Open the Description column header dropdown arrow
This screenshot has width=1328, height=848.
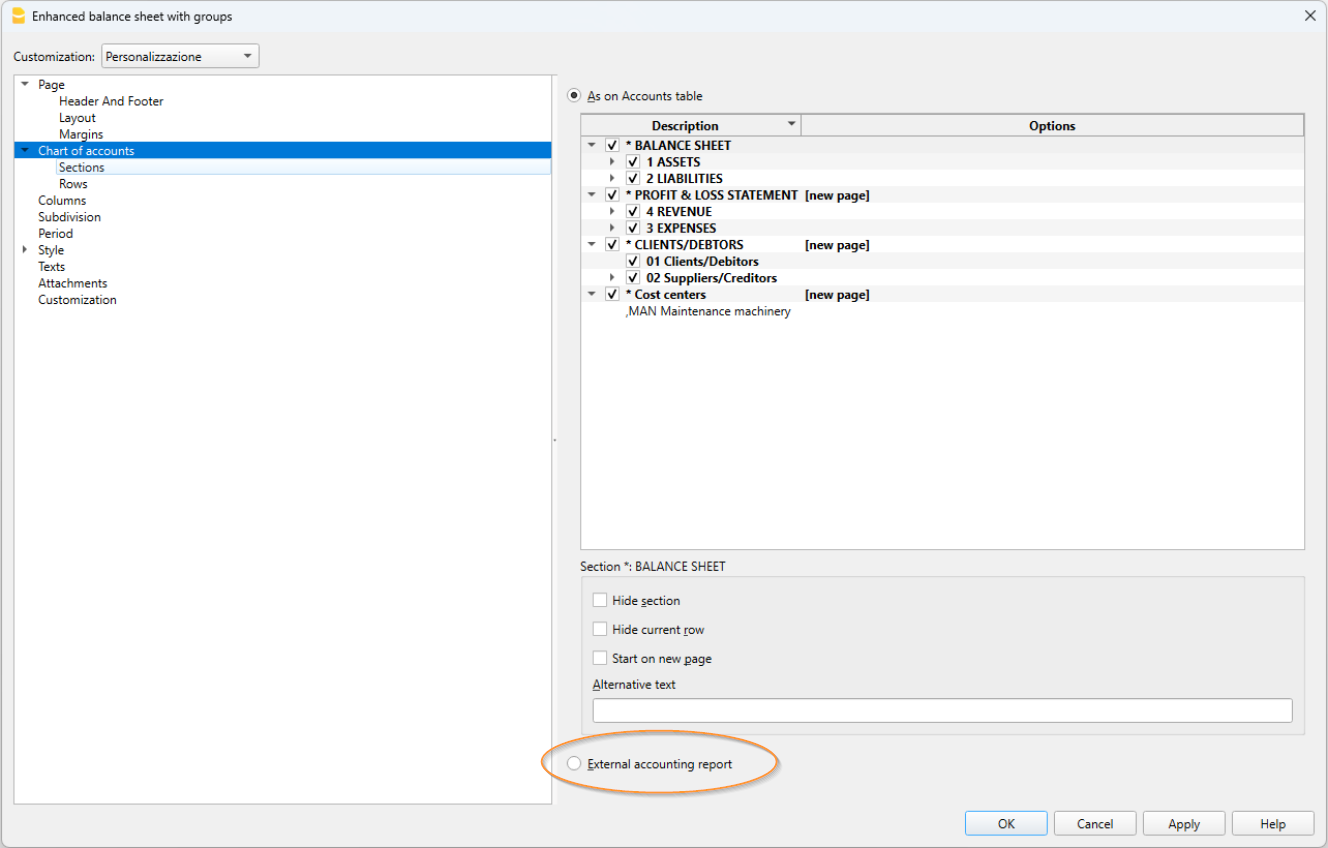pos(791,125)
